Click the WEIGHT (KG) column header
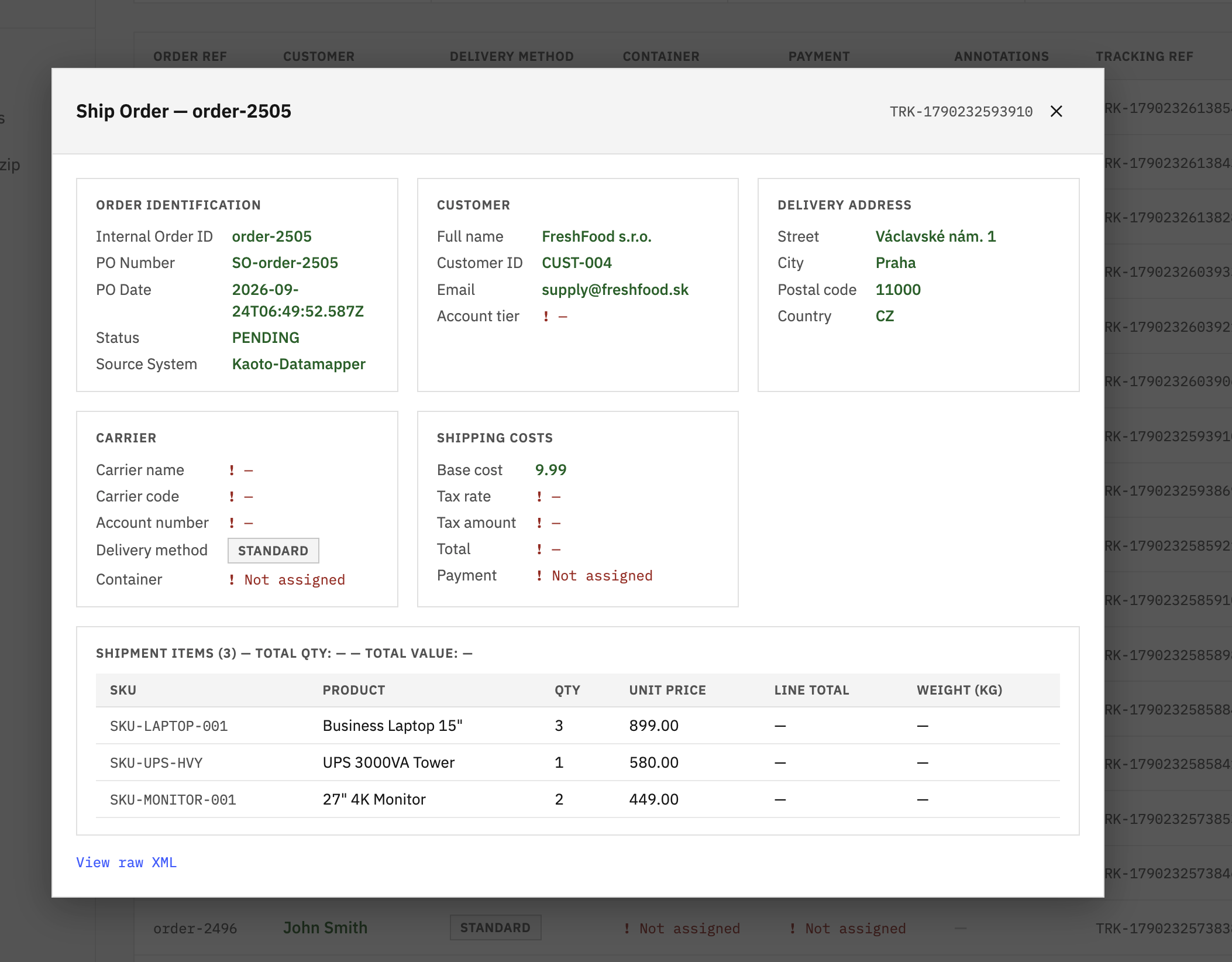Image resolution: width=1232 pixels, height=962 pixels. tap(959, 690)
